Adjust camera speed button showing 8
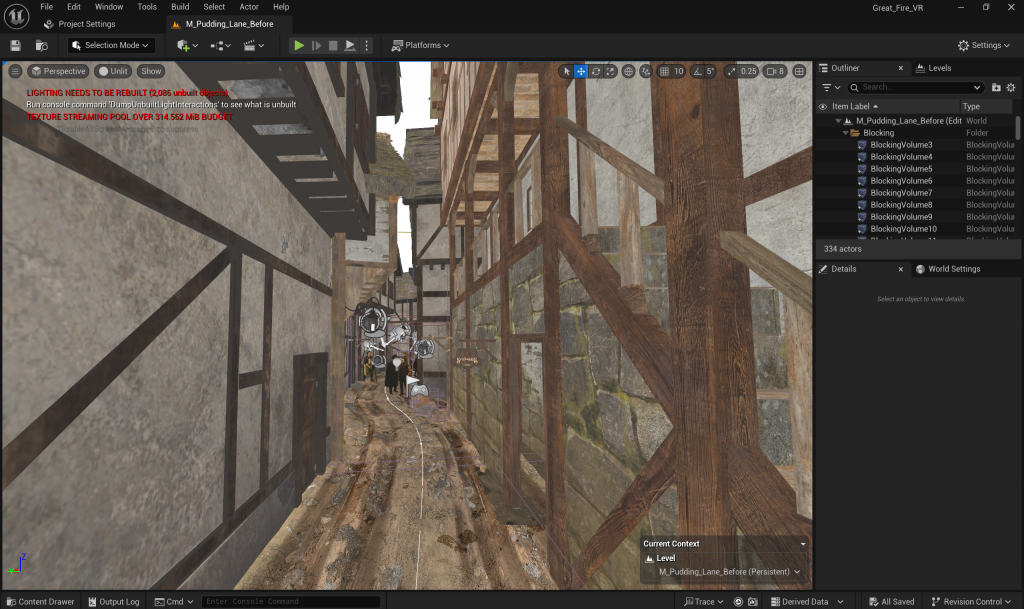The height and width of the screenshot is (609, 1024). point(775,71)
